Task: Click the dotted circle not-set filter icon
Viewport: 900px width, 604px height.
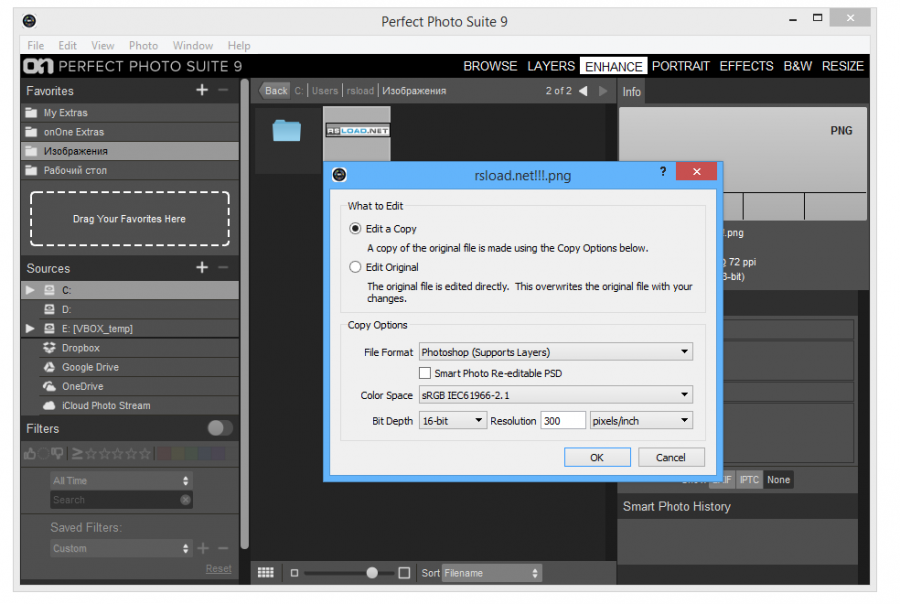Action: (44, 454)
